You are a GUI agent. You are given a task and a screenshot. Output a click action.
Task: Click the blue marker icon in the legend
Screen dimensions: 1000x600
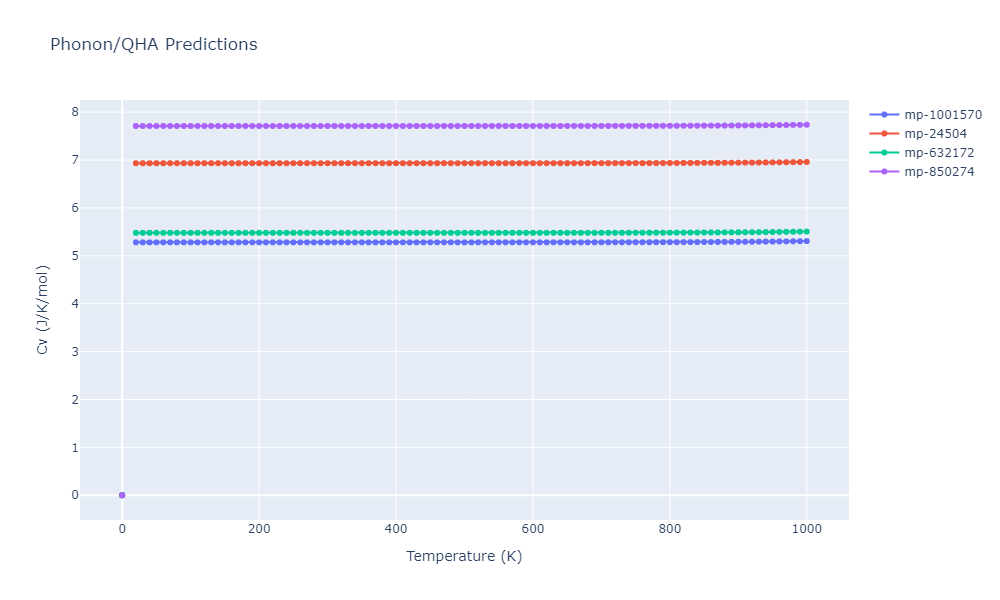click(x=884, y=115)
